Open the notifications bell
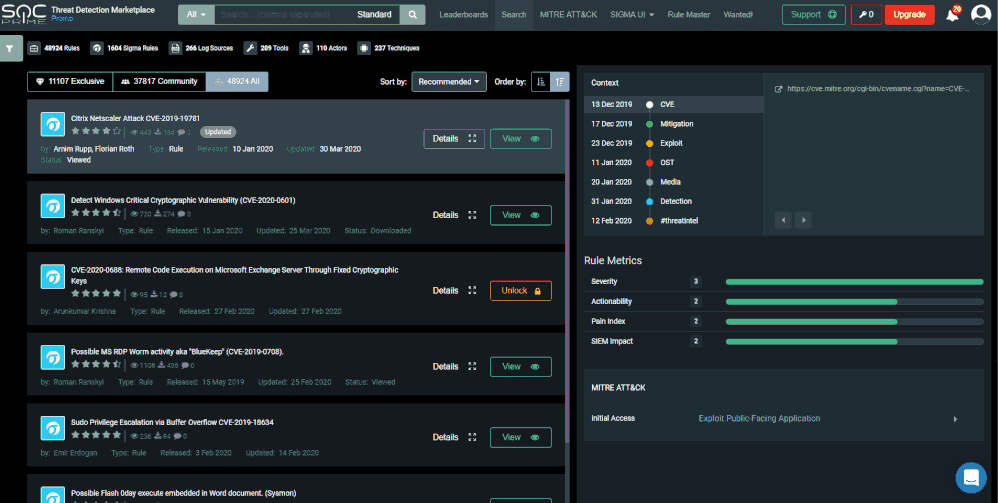Viewport: 998px width, 503px height. coord(953,15)
